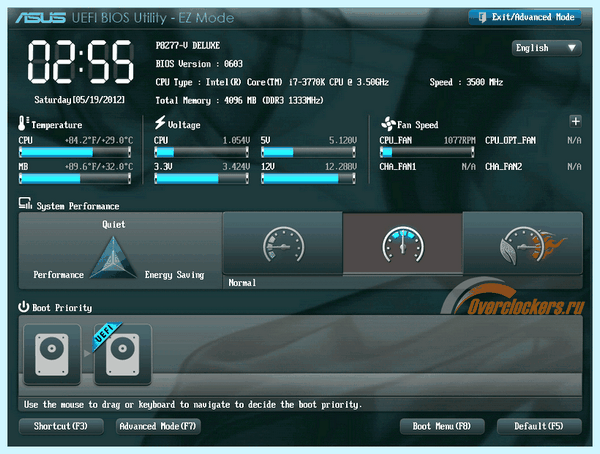Click the 12V voltage bar
This screenshot has width=600, height=454.
pos(308,178)
